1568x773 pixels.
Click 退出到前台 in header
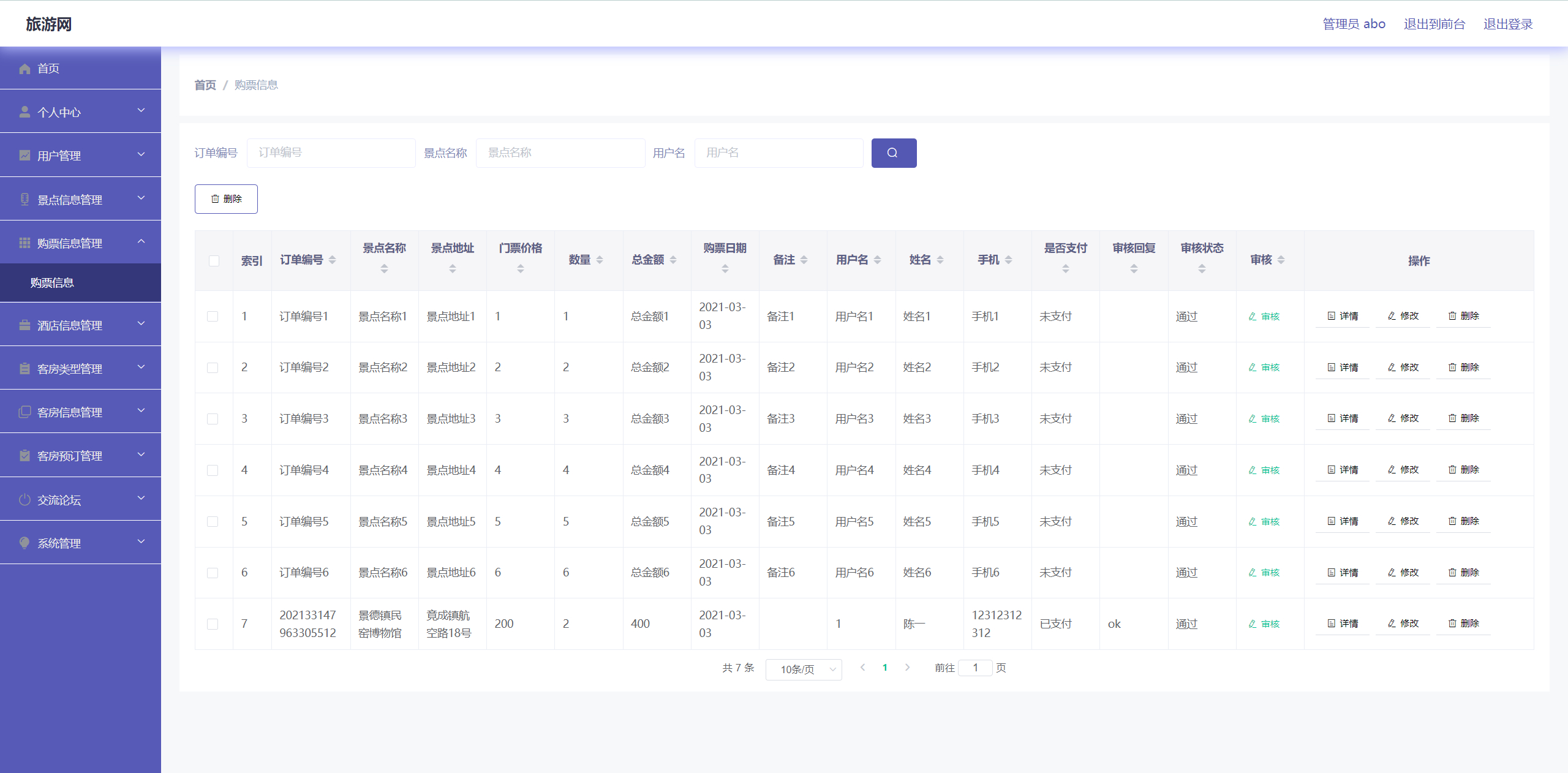click(1434, 24)
